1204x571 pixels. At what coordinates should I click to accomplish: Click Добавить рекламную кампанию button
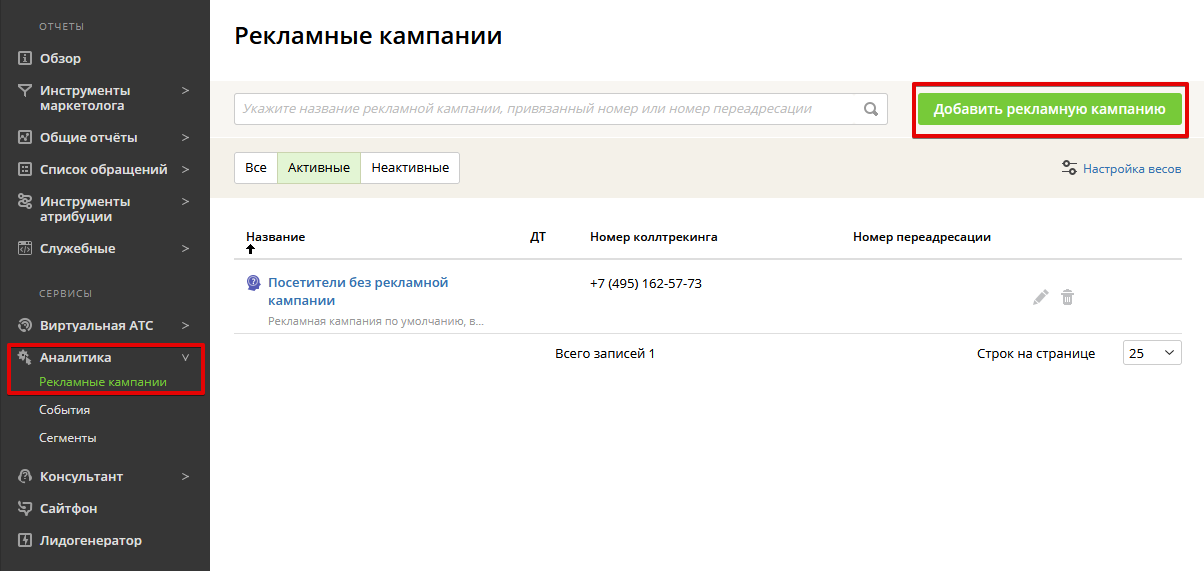click(1049, 109)
